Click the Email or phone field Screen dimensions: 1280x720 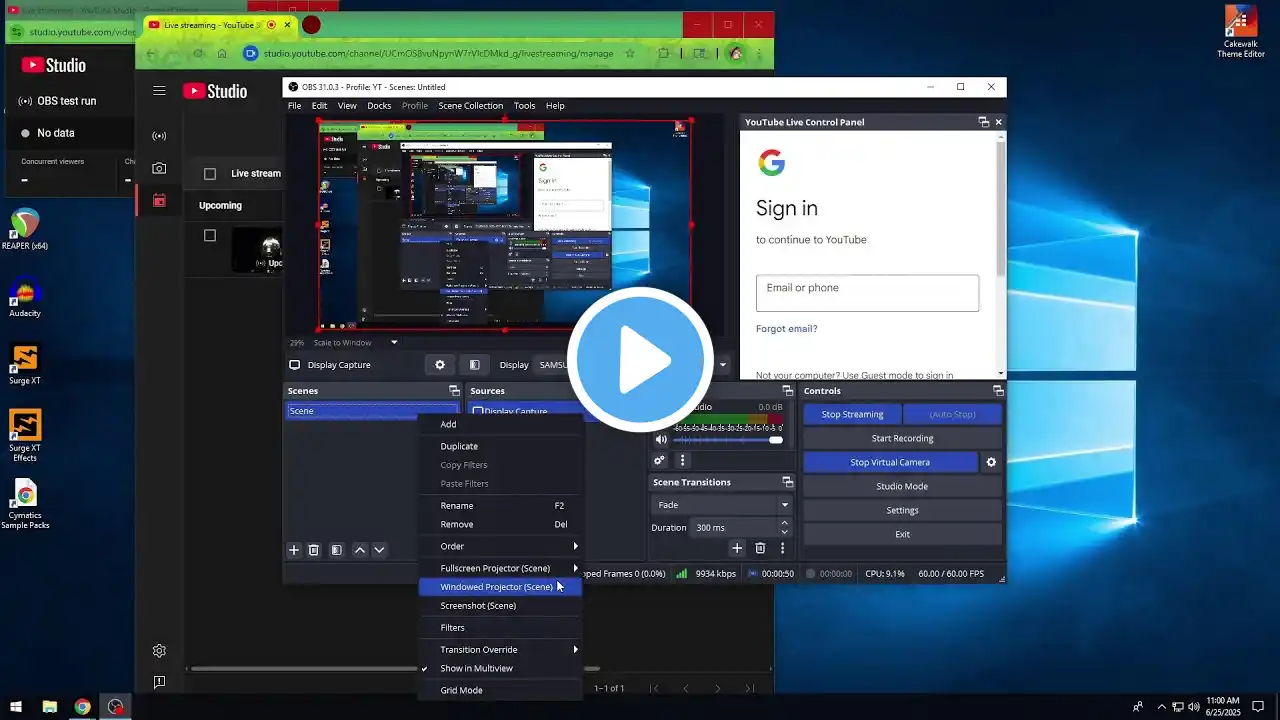[x=868, y=293]
